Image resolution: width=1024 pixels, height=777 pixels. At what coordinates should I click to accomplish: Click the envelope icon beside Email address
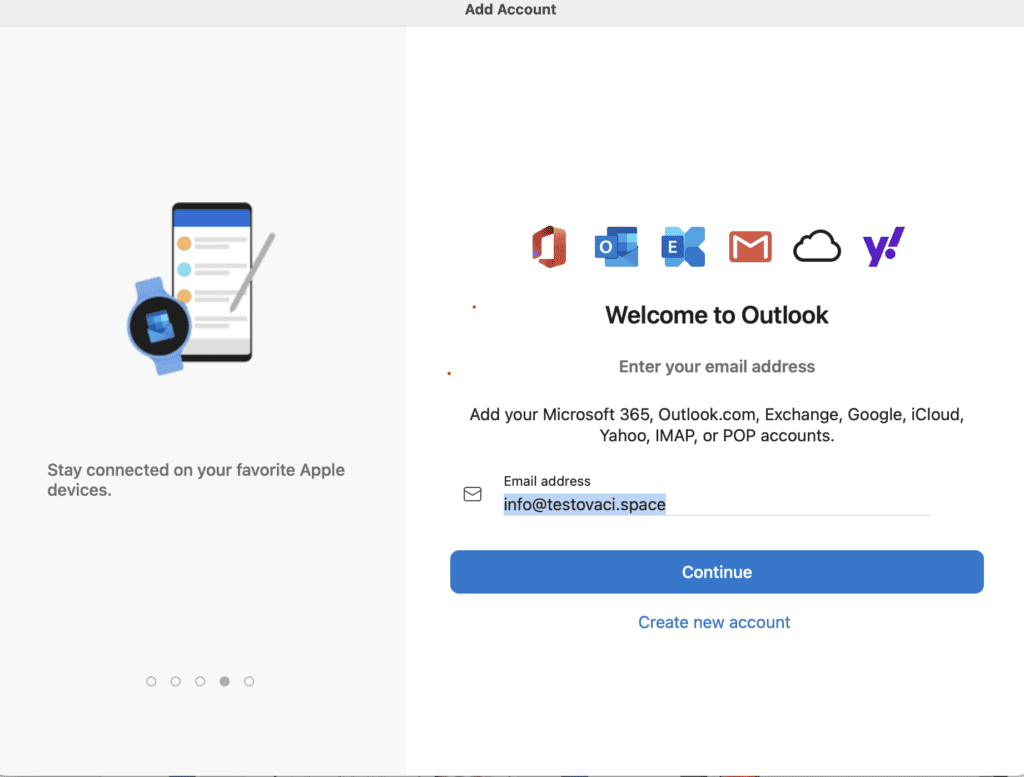click(x=473, y=494)
